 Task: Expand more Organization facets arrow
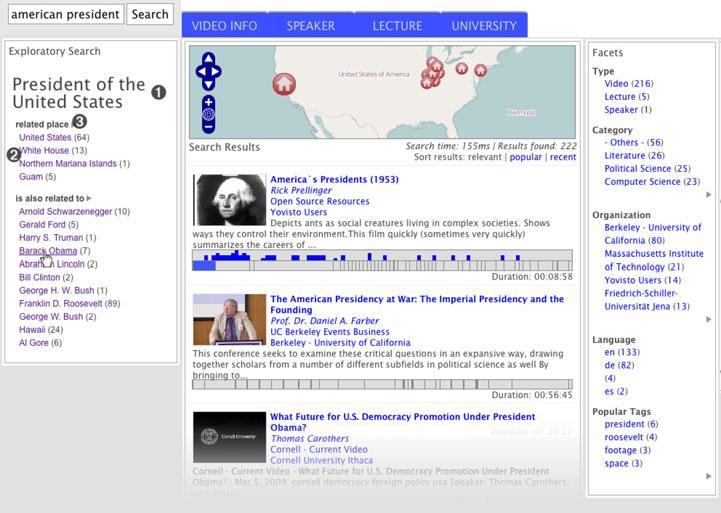pyautogui.click(x=709, y=319)
